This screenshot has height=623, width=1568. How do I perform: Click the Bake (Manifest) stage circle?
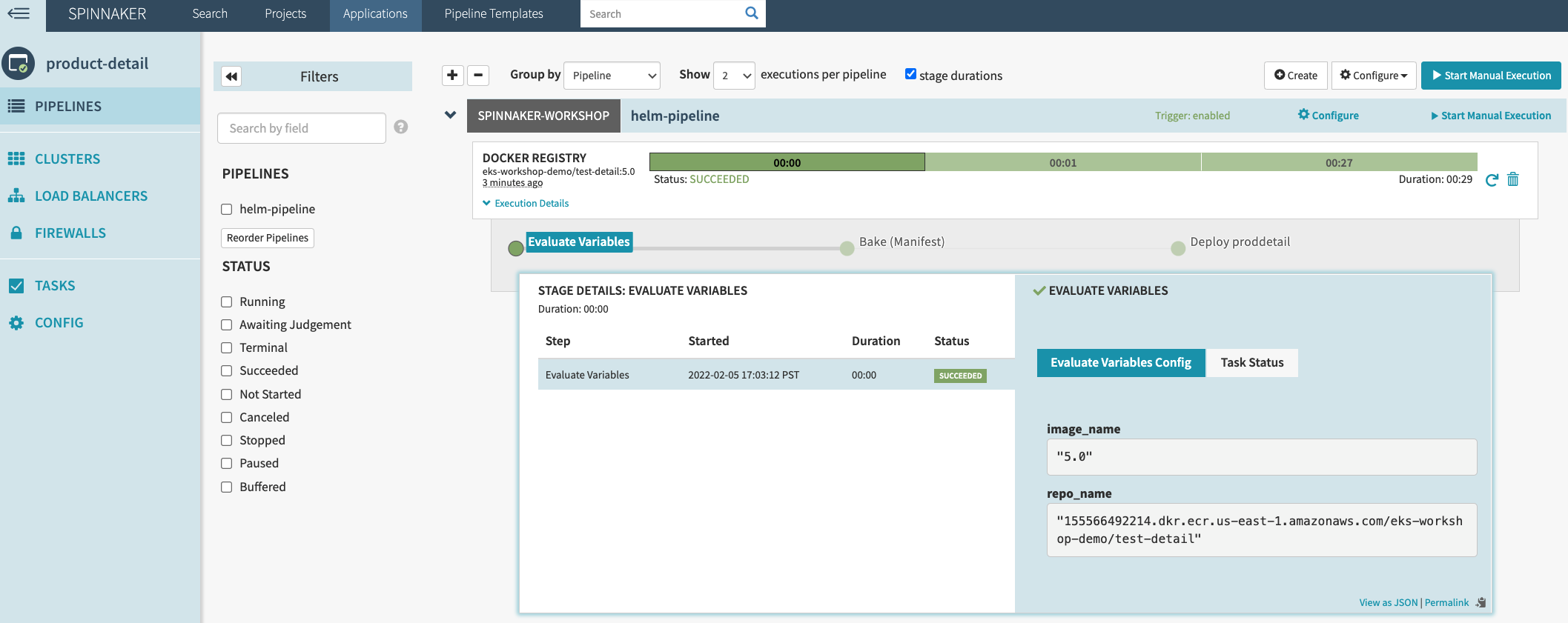(x=847, y=248)
